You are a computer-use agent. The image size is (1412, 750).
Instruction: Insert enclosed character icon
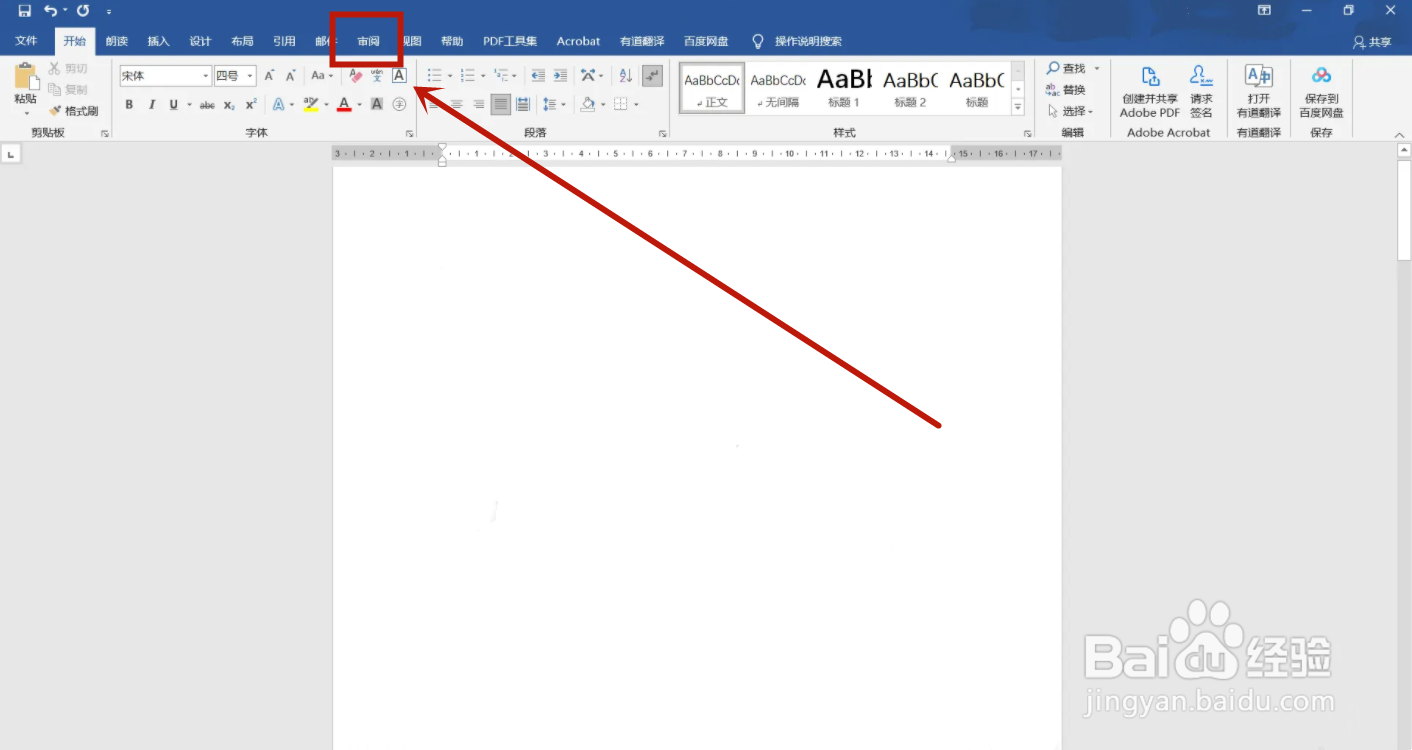399,104
